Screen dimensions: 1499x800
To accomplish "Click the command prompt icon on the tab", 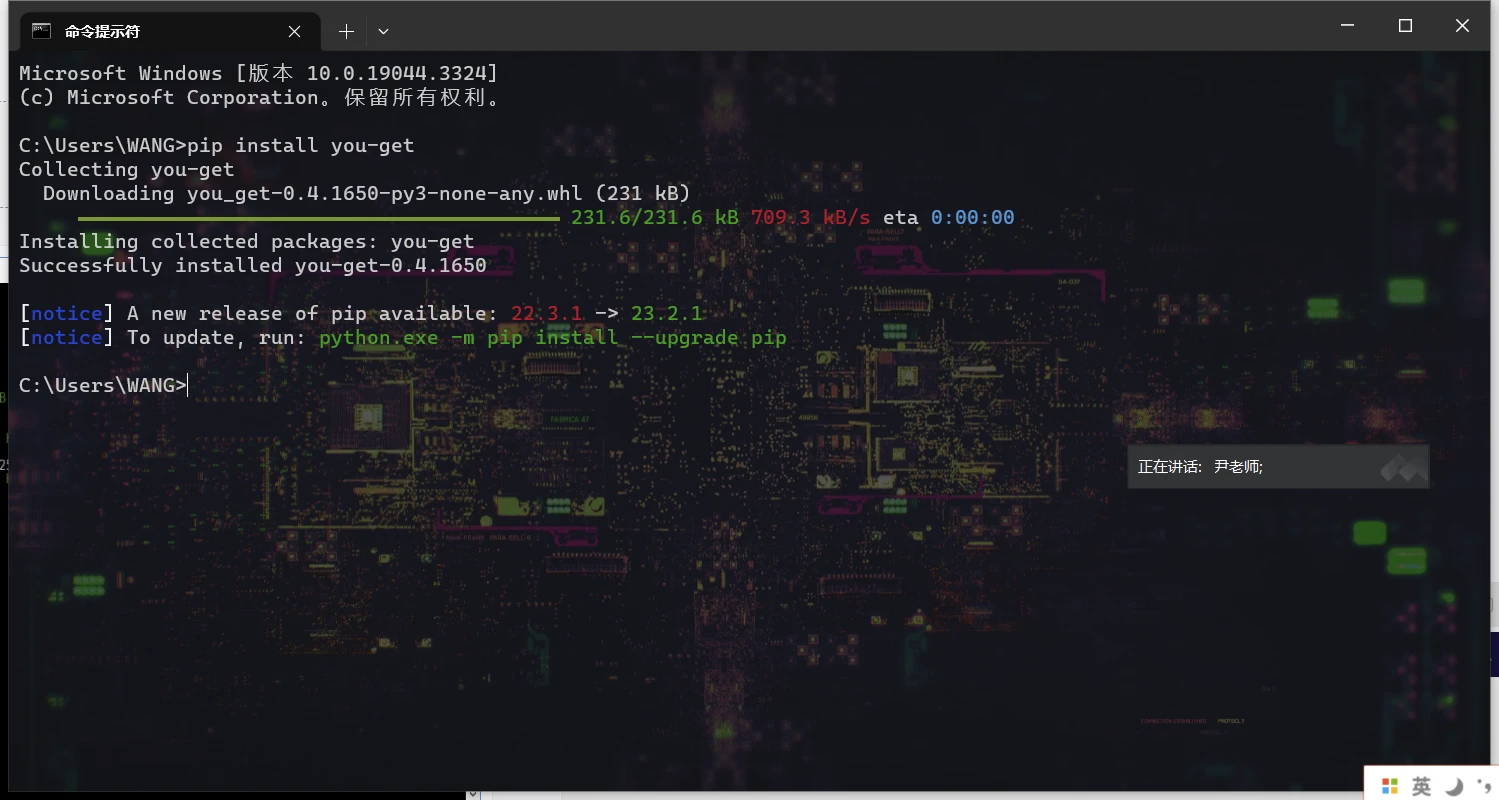I will click(x=41, y=31).
